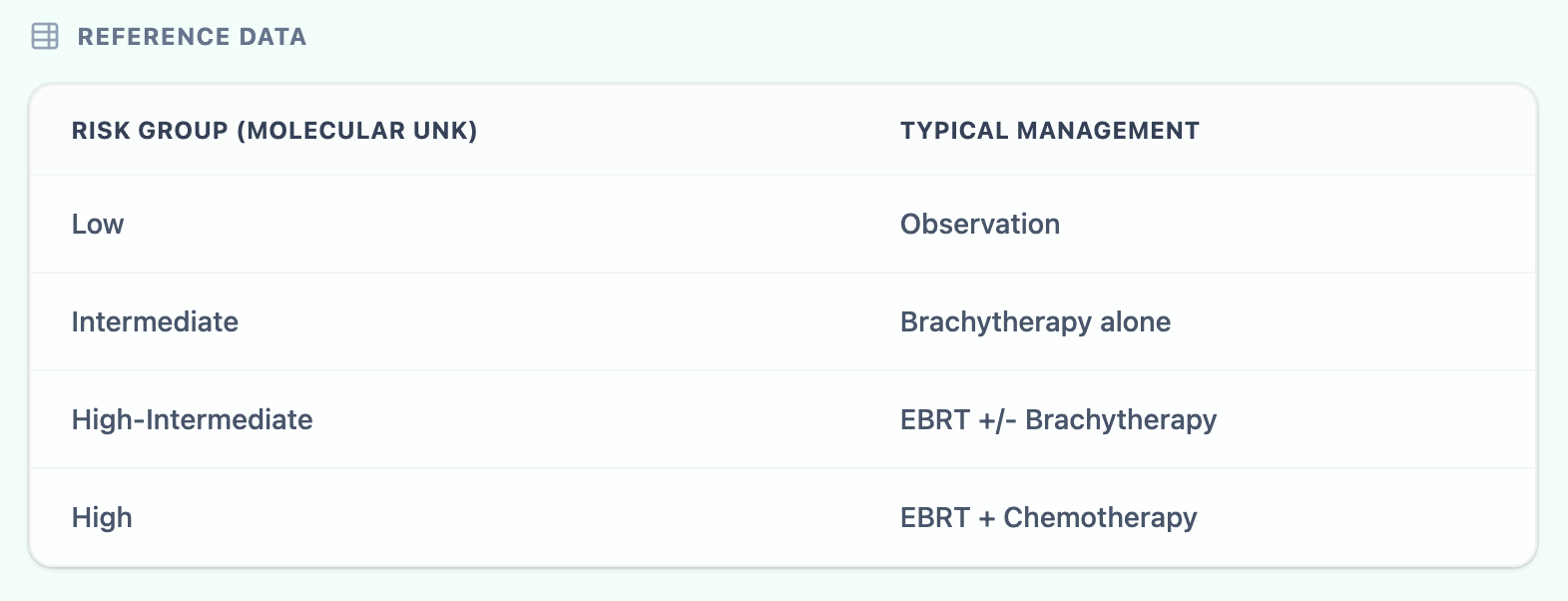
Task: Select the Intermediate risk group cell
Action: tap(155, 322)
